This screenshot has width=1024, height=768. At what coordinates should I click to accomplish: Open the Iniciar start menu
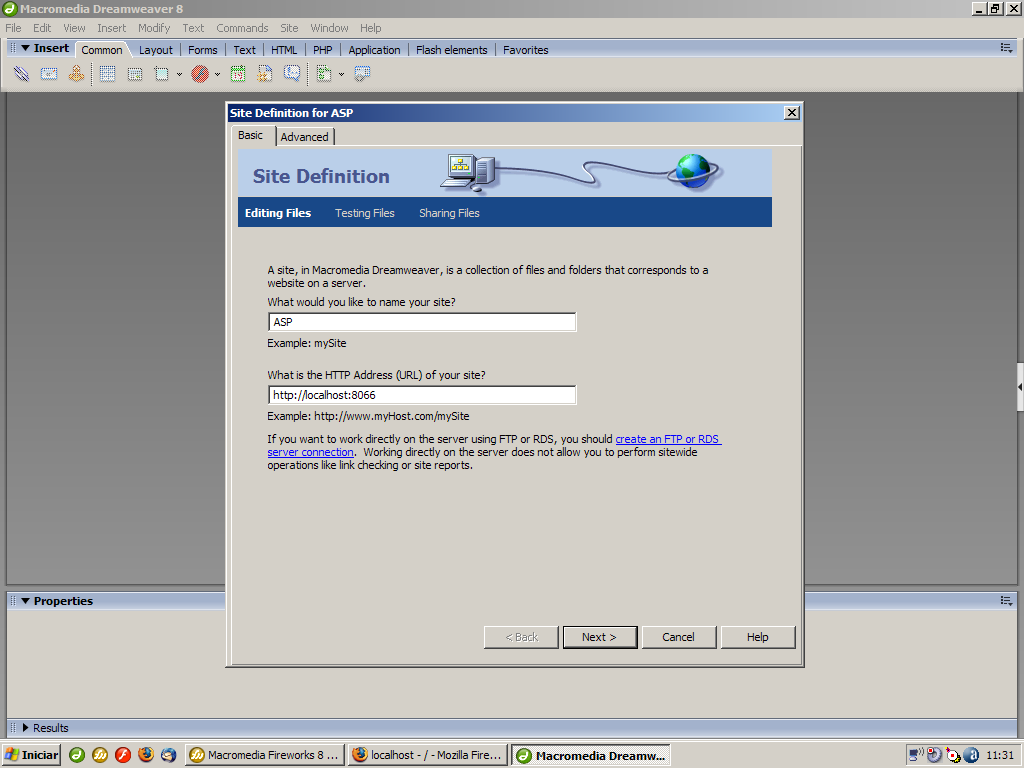tap(31, 755)
